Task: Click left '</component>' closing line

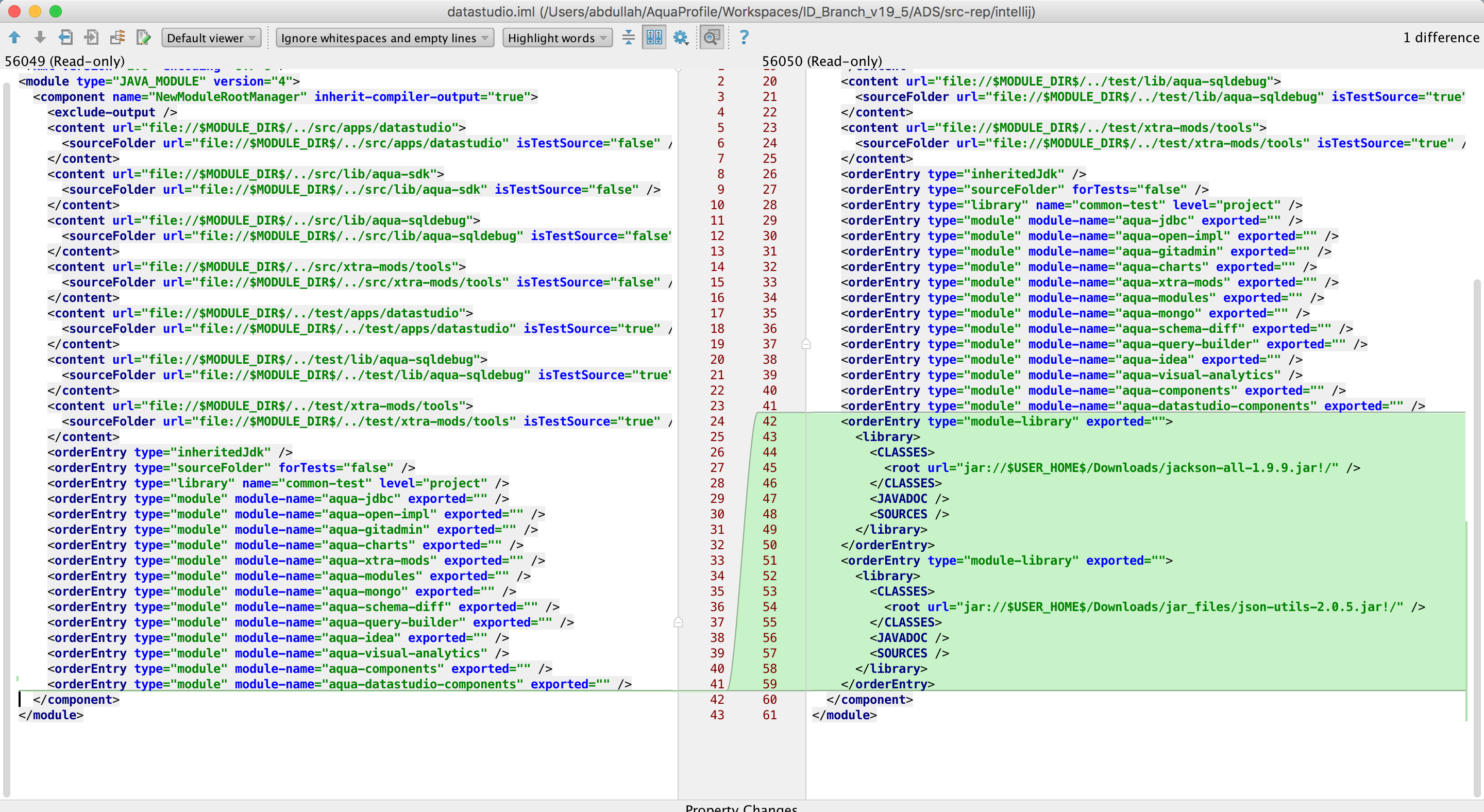Action: pyautogui.click(x=76, y=700)
